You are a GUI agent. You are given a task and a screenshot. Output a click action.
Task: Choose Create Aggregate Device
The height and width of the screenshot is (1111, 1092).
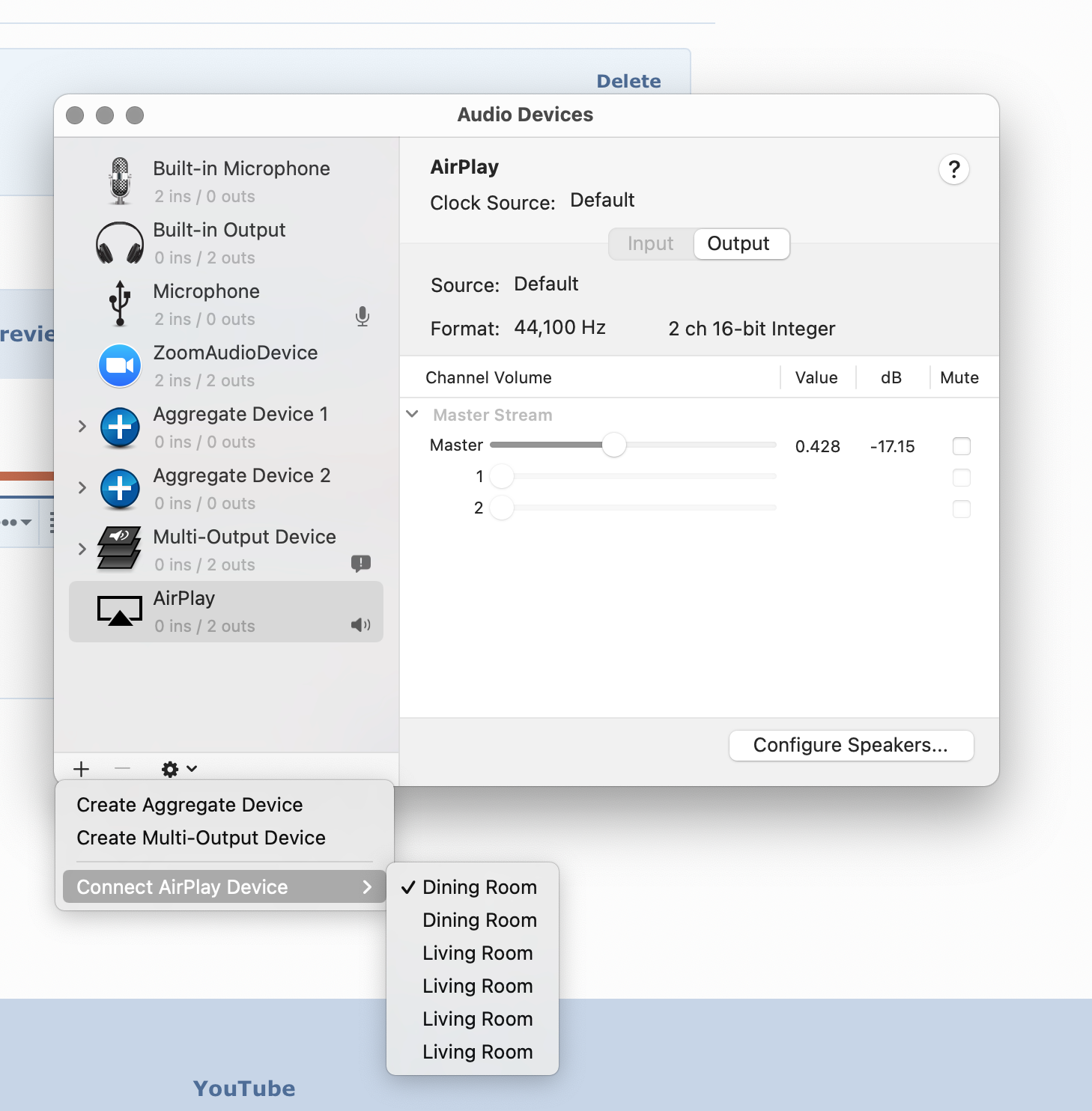tap(225, 805)
